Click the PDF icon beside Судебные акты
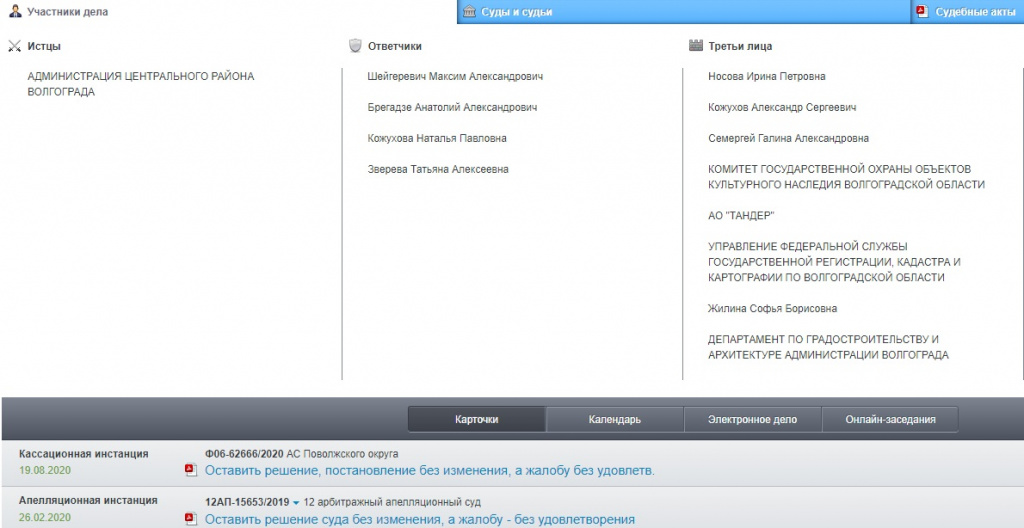 click(x=922, y=12)
